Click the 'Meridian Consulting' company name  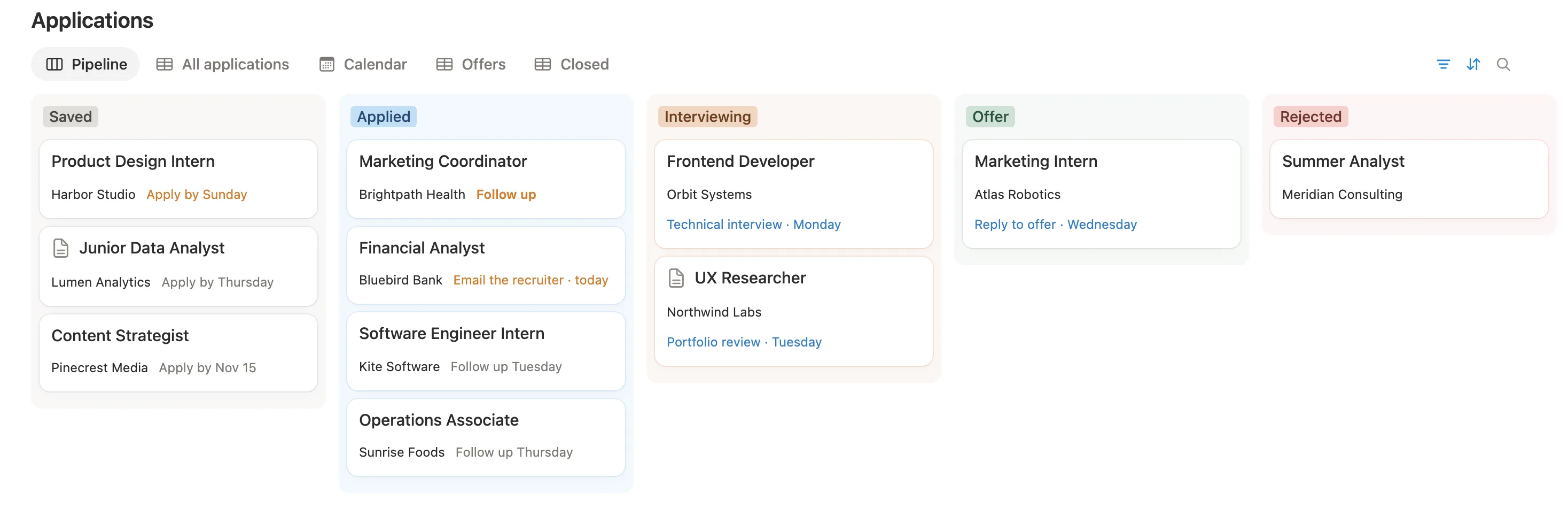[x=1341, y=194]
